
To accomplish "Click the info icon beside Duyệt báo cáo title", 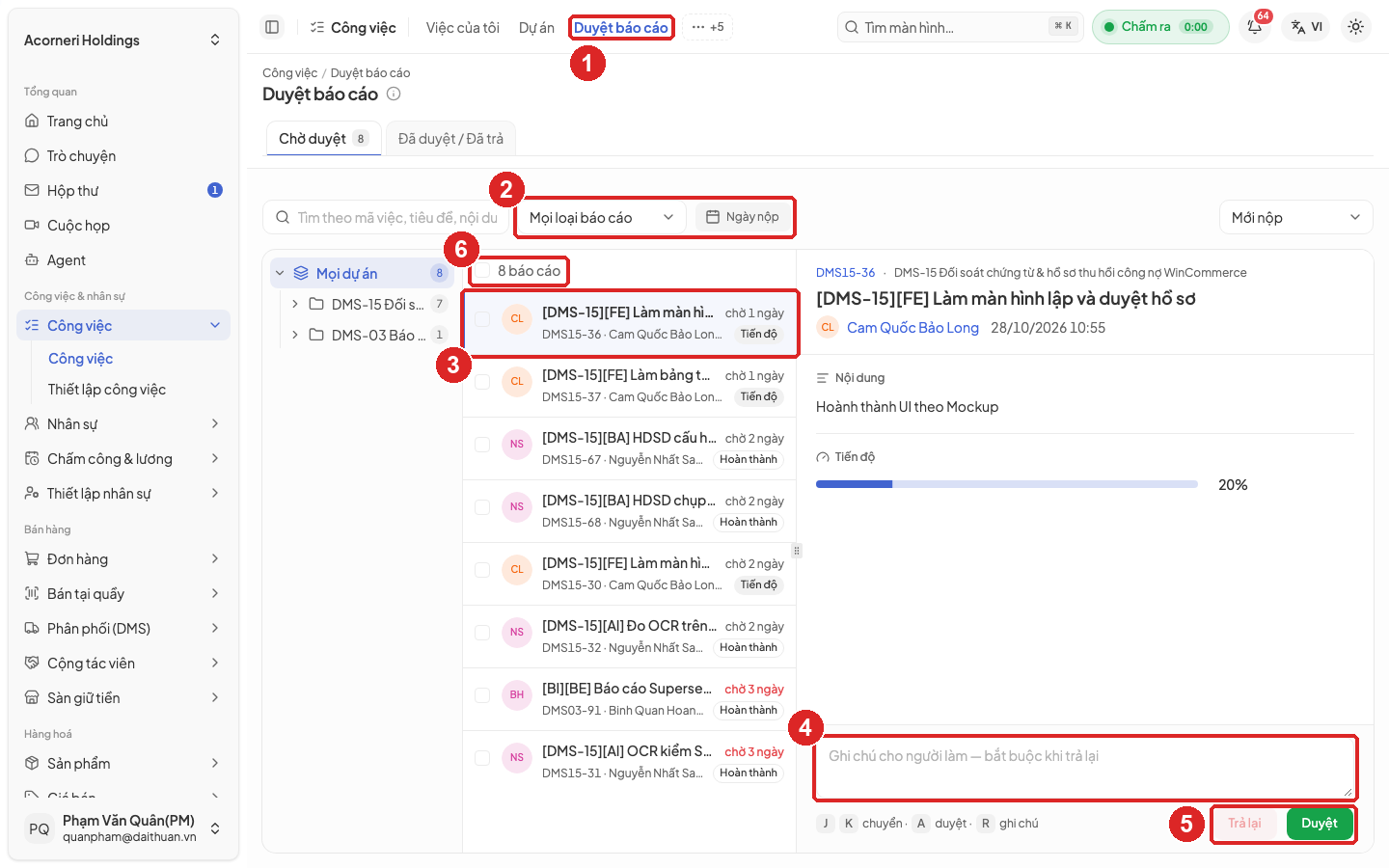I will point(394,94).
